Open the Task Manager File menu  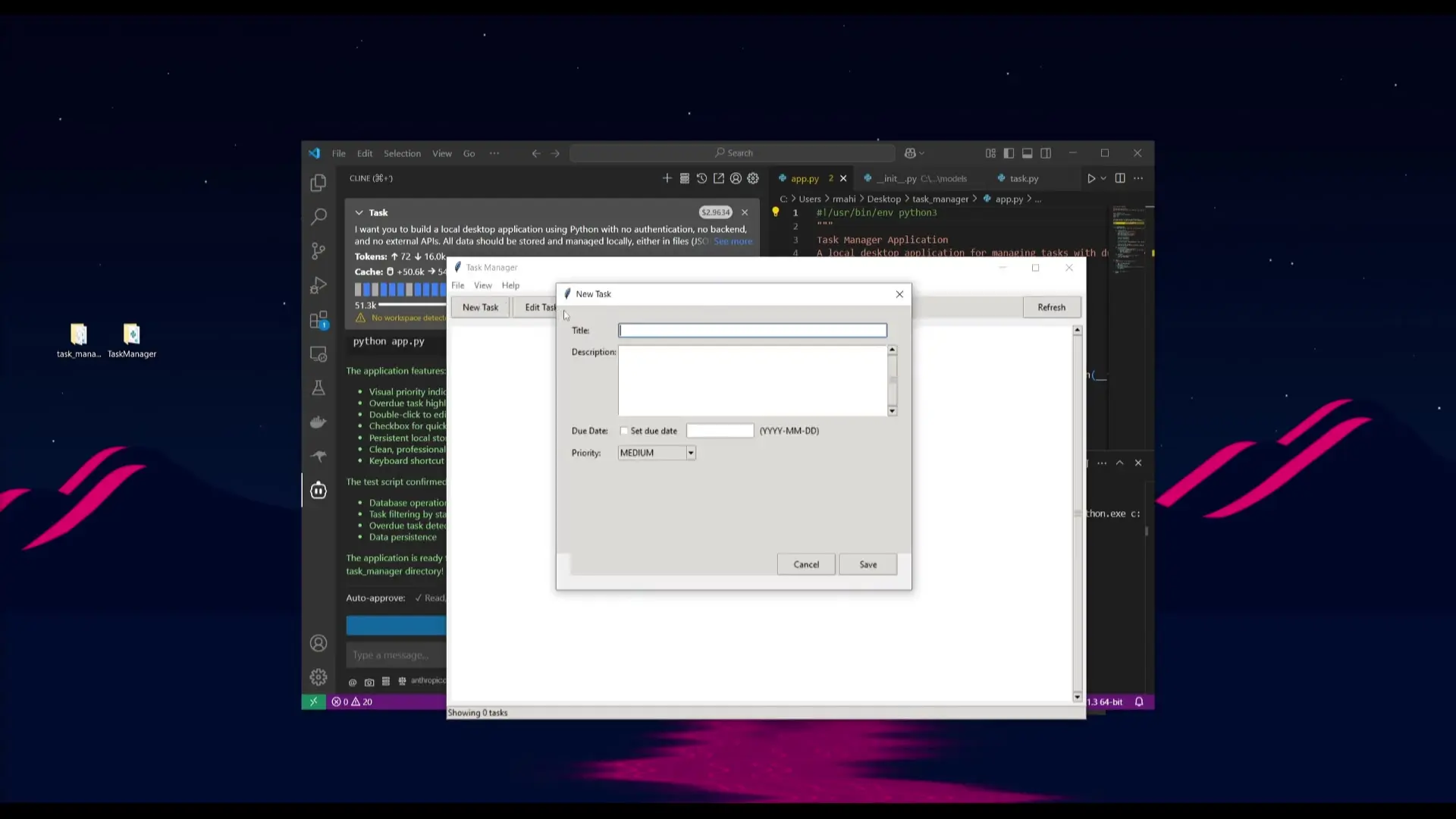[x=458, y=285]
